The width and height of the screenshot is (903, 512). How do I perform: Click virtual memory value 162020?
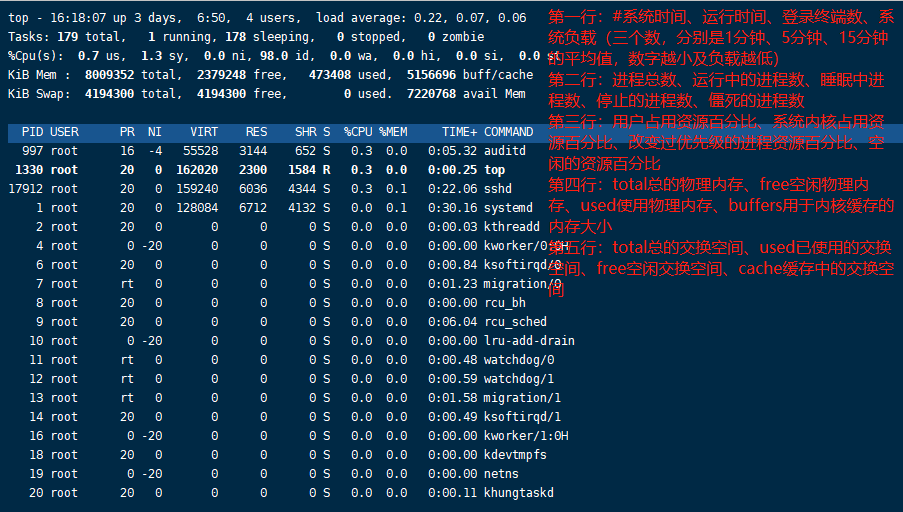[197, 170]
